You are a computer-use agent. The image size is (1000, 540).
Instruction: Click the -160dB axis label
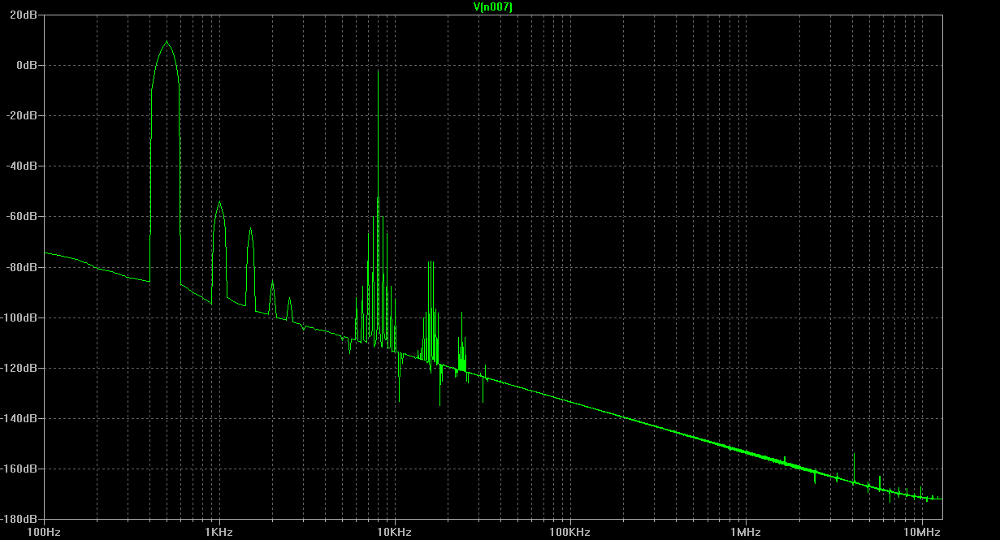[x=21, y=469]
